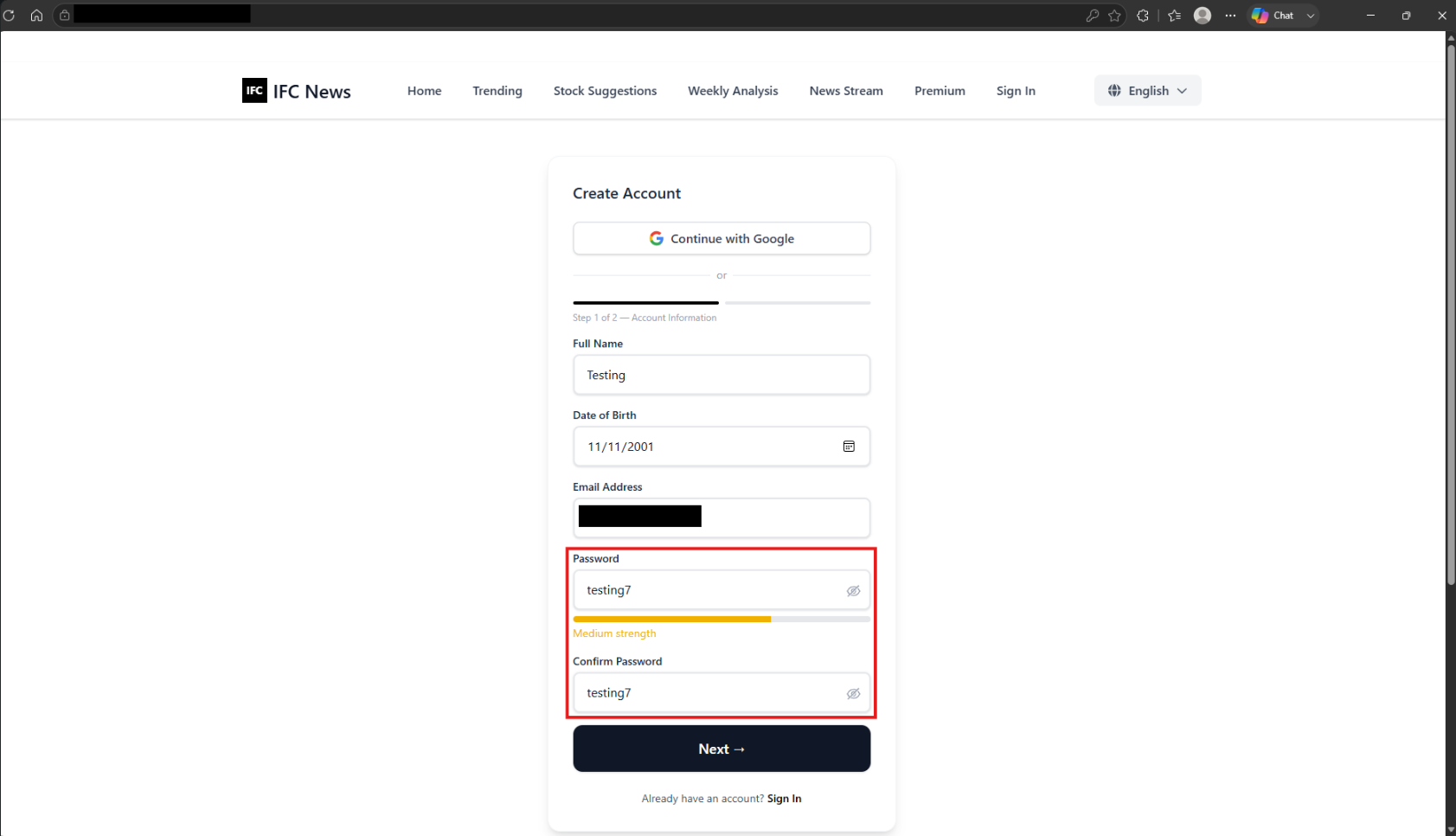This screenshot has height=836, width=1456.
Task: Focus the Full Name input field
Action: point(722,375)
